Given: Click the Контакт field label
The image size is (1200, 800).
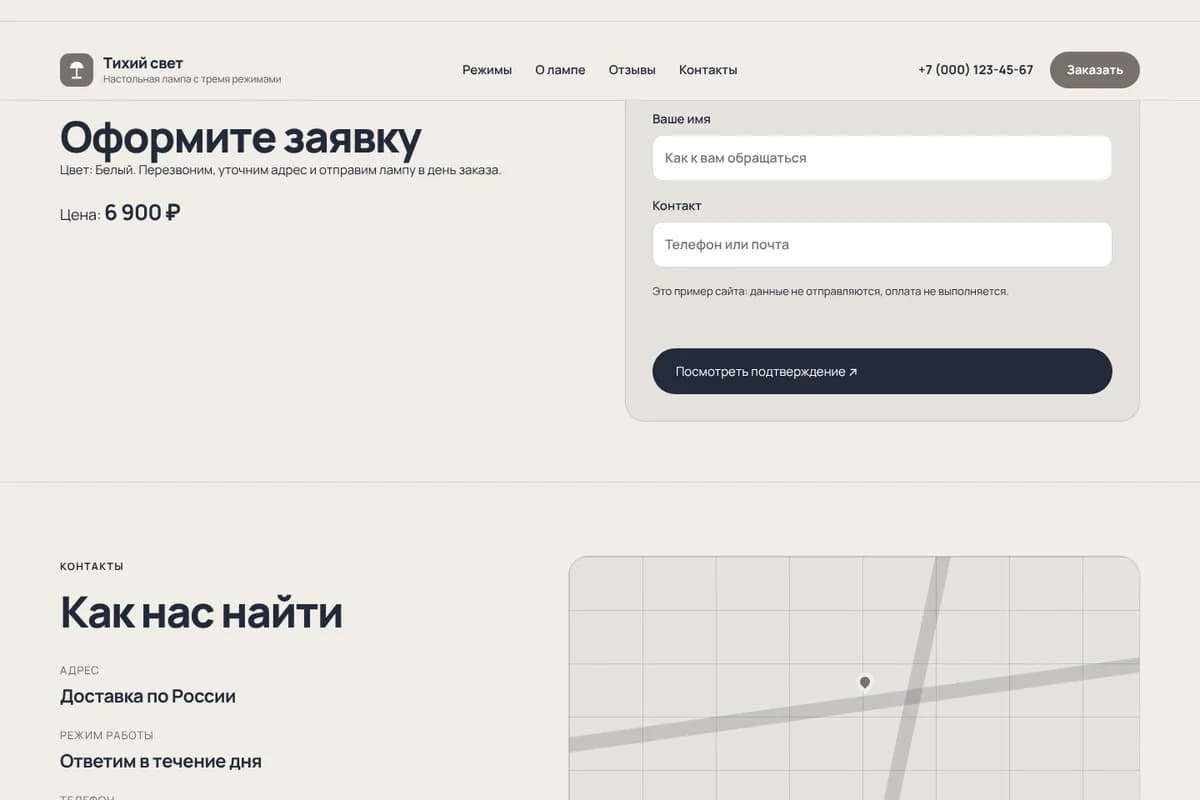Looking at the screenshot, I should (677, 205).
